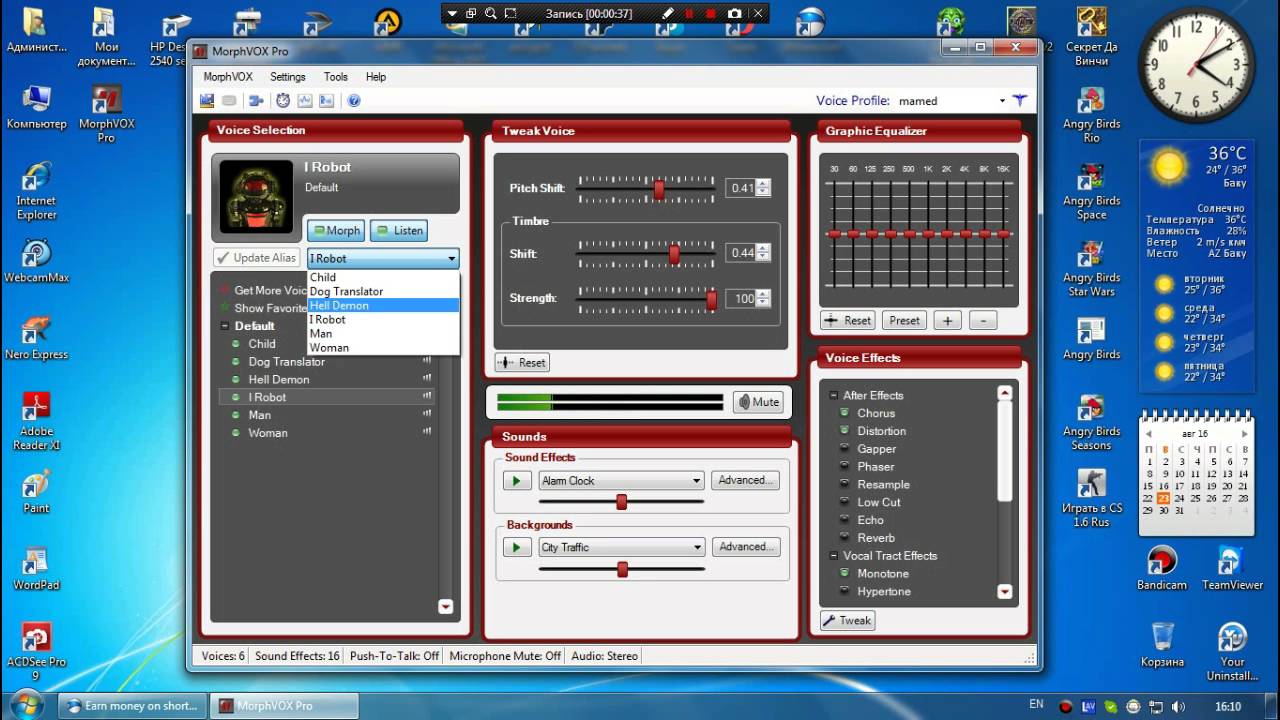Open Angry Birds Rio desktop icon
The width and height of the screenshot is (1280, 720).
pyautogui.click(x=1091, y=115)
